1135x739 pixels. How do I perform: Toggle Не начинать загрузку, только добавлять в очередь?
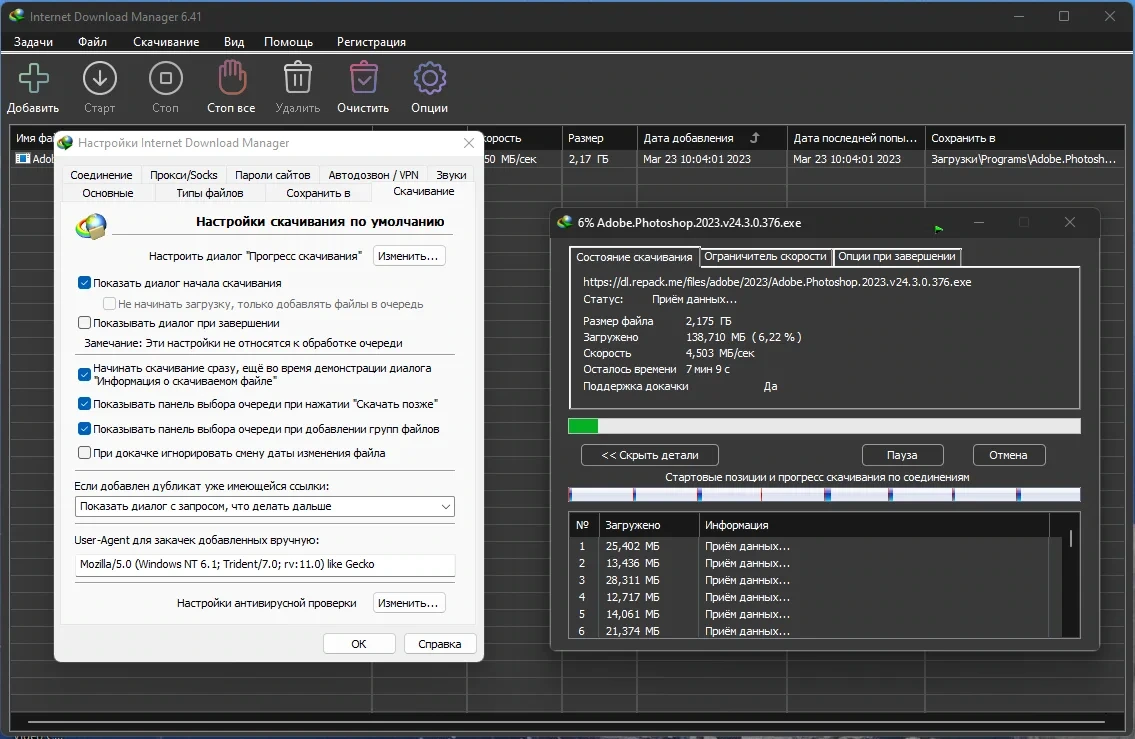point(109,303)
